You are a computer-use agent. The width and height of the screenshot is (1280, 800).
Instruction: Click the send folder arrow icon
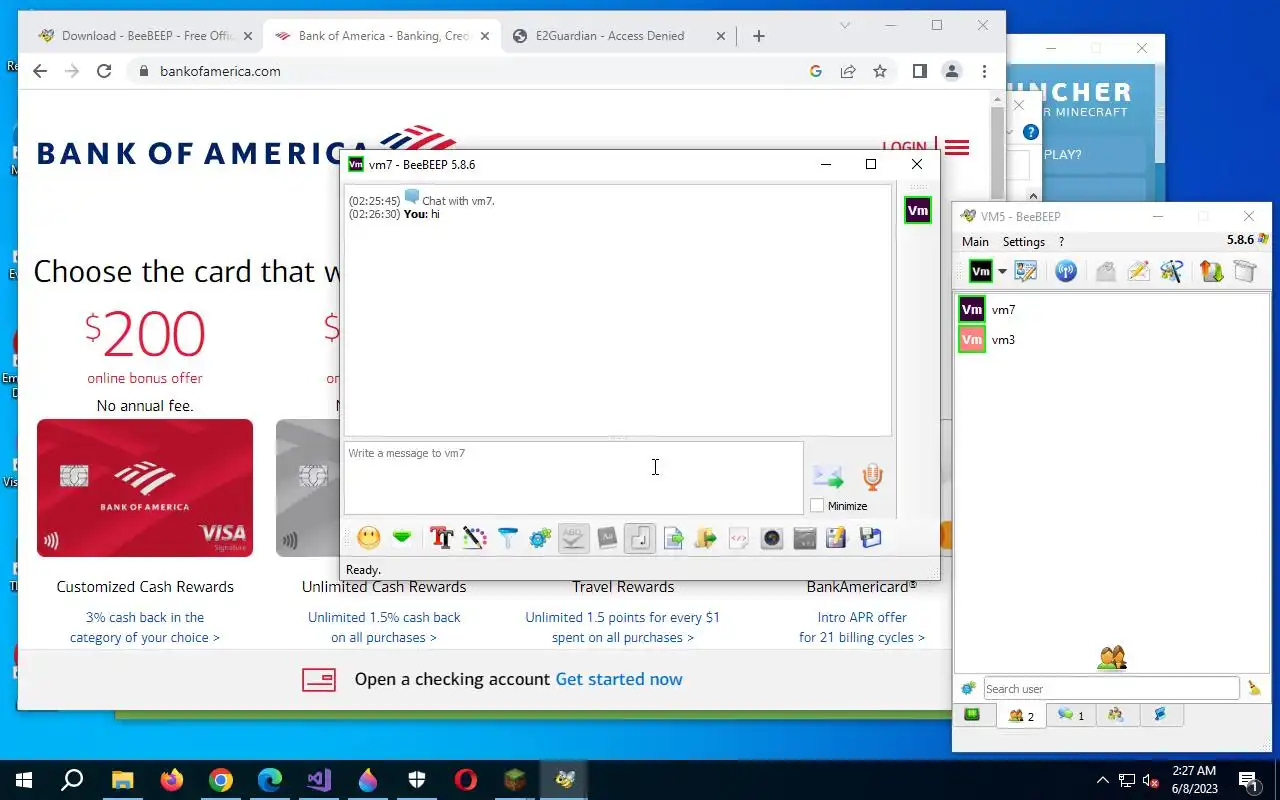click(x=706, y=538)
